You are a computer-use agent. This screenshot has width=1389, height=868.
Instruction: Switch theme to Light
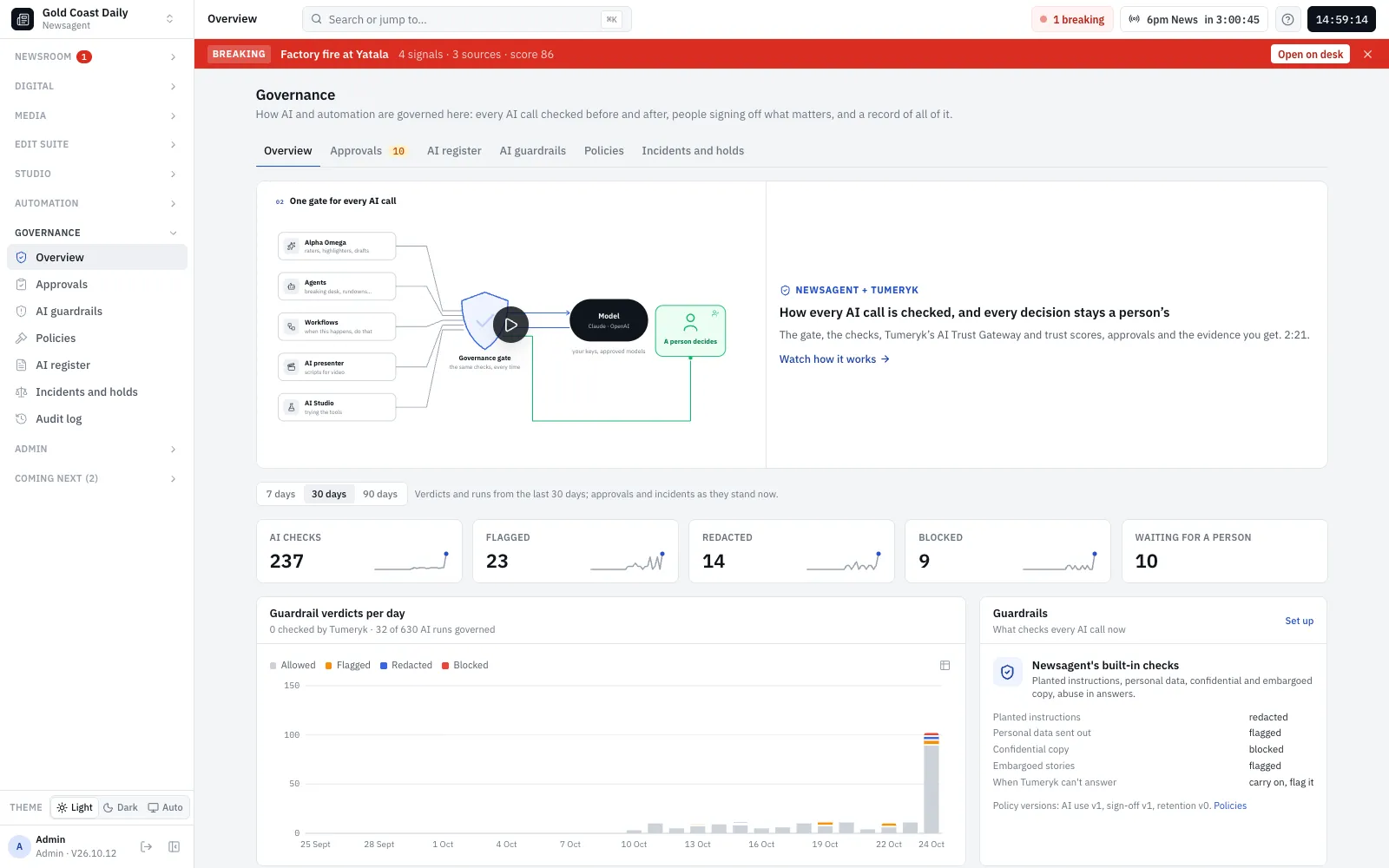pyautogui.click(x=75, y=807)
